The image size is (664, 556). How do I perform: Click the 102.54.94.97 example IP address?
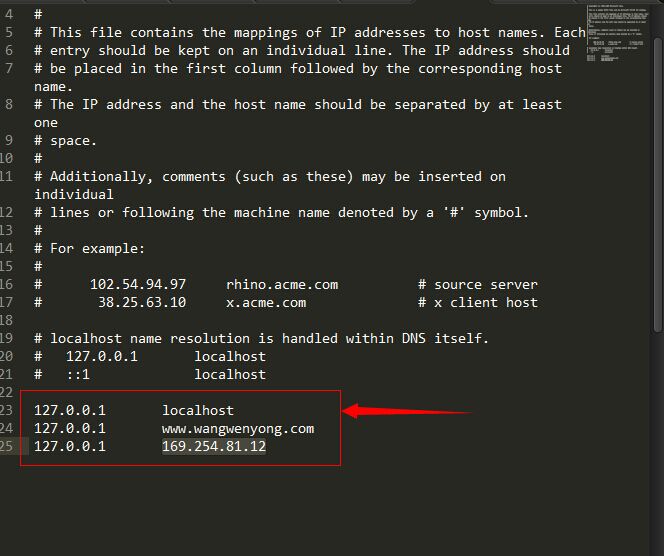138,284
